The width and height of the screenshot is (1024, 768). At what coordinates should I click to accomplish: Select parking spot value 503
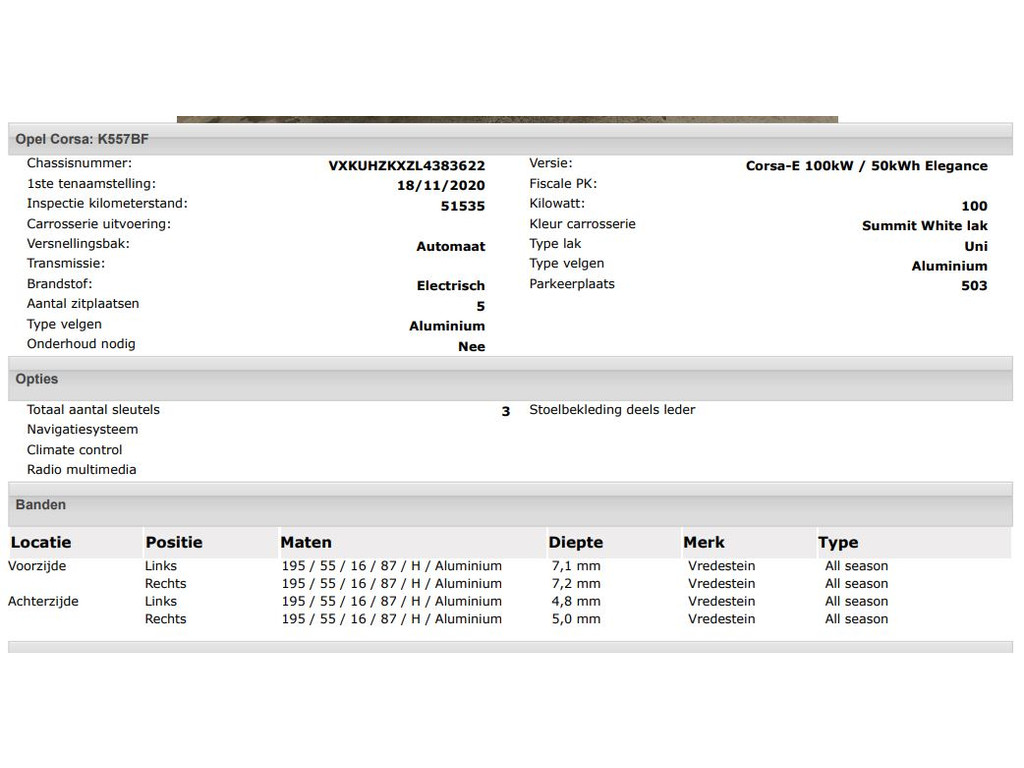pos(974,286)
